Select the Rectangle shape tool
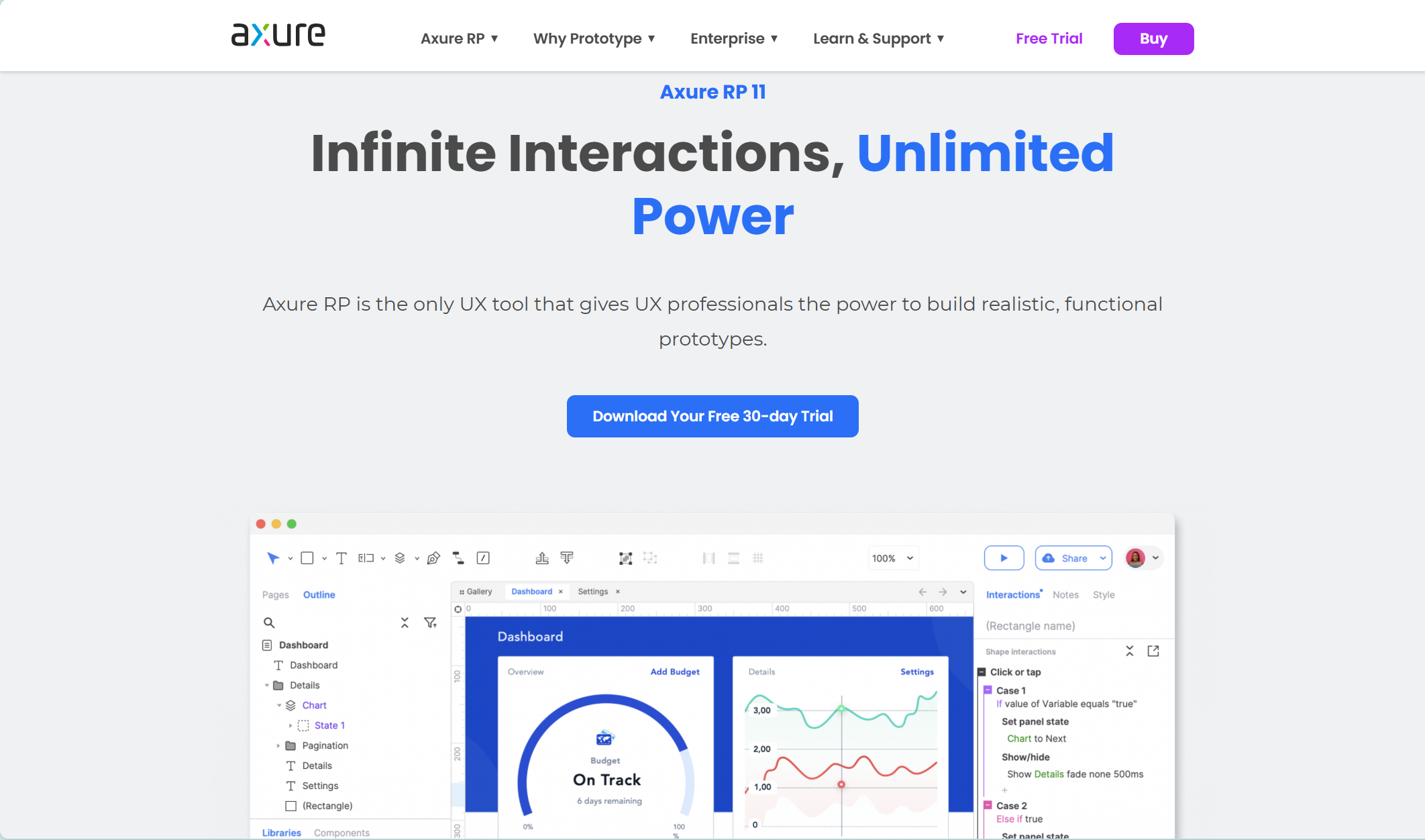This screenshot has height=840, width=1425. [x=307, y=558]
